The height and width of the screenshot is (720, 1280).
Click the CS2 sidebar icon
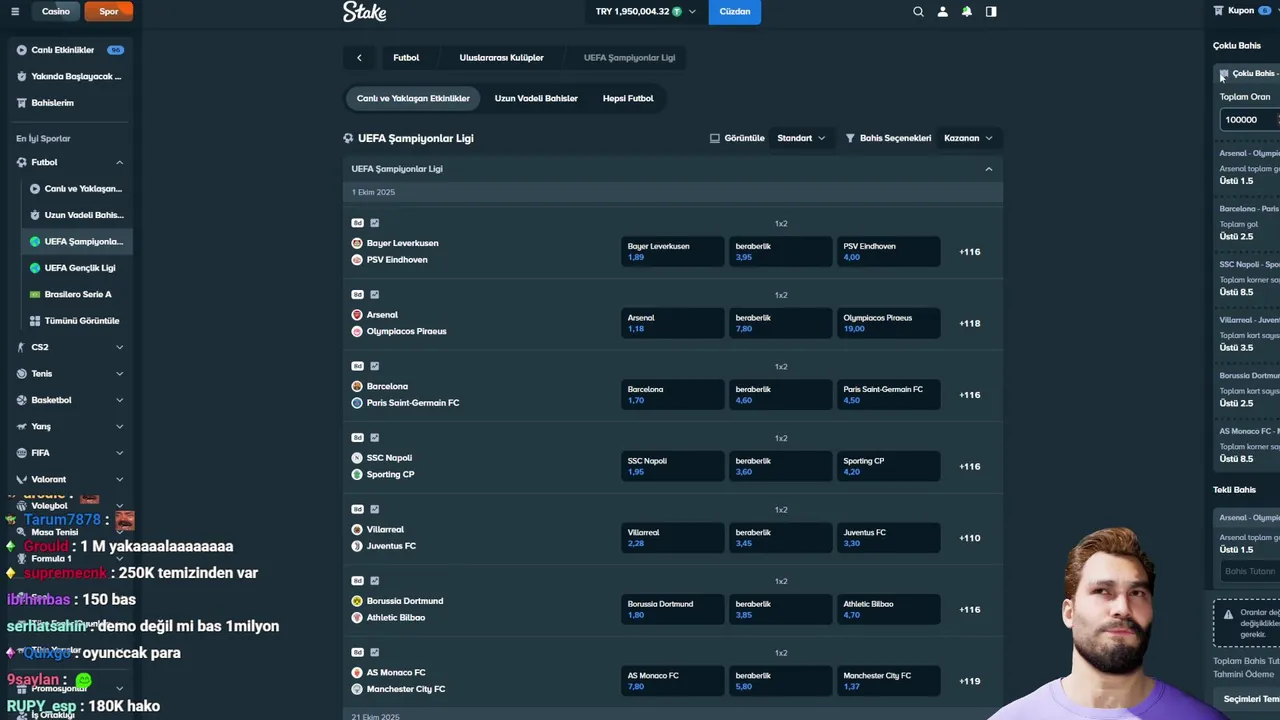tap(21, 347)
